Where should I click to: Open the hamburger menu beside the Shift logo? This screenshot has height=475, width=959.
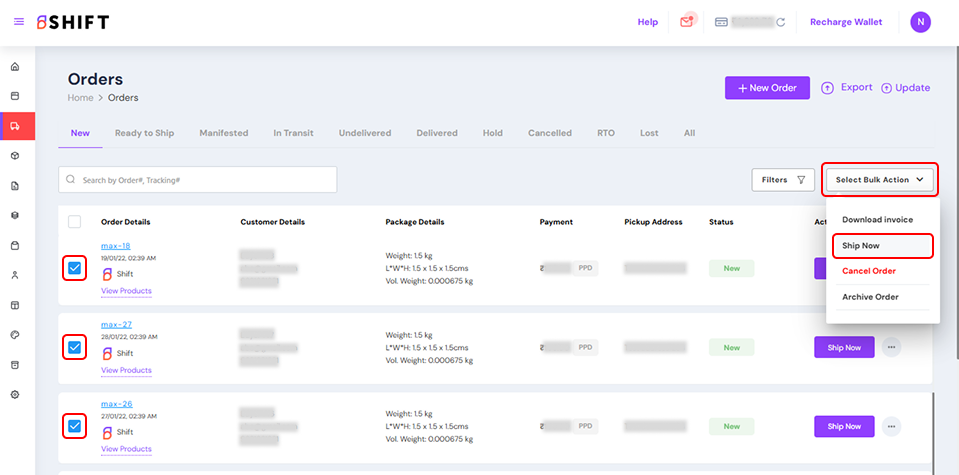pyautogui.click(x=18, y=22)
